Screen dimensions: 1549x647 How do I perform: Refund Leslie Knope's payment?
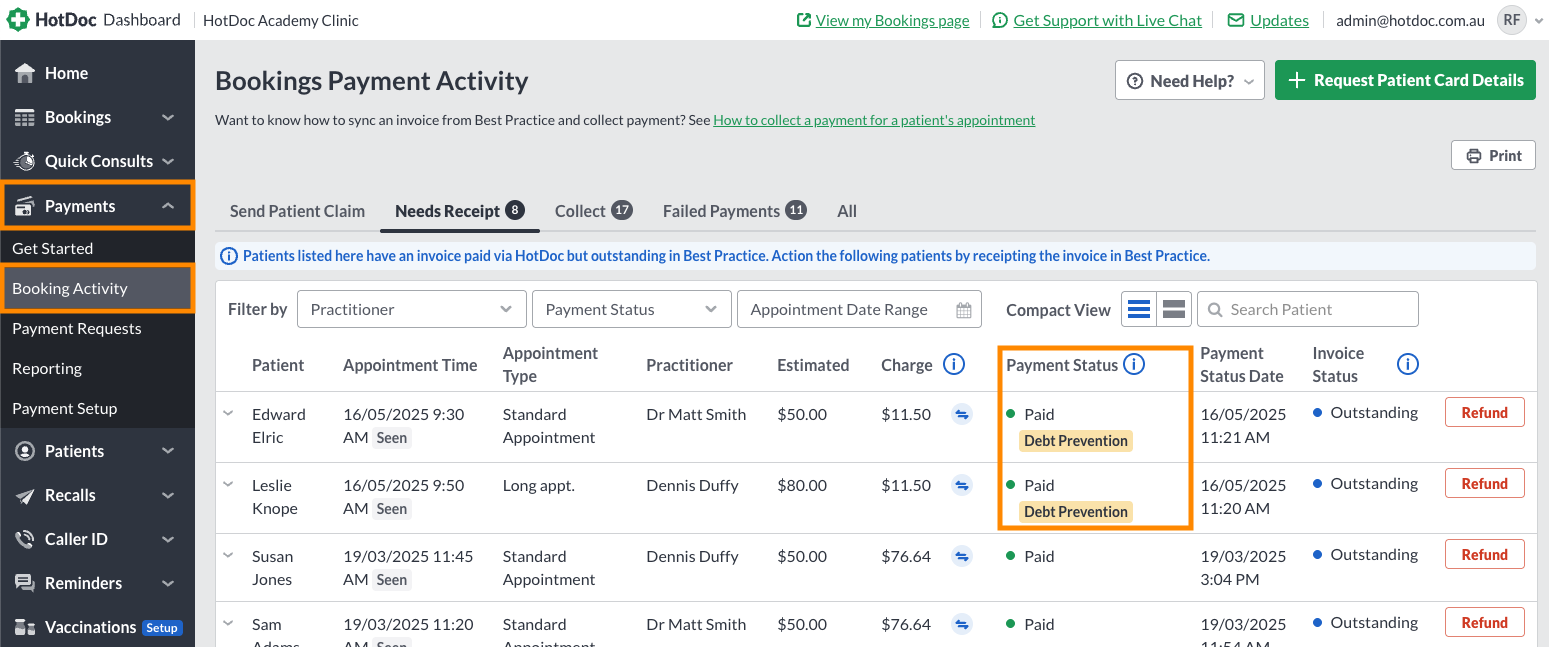click(1485, 483)
